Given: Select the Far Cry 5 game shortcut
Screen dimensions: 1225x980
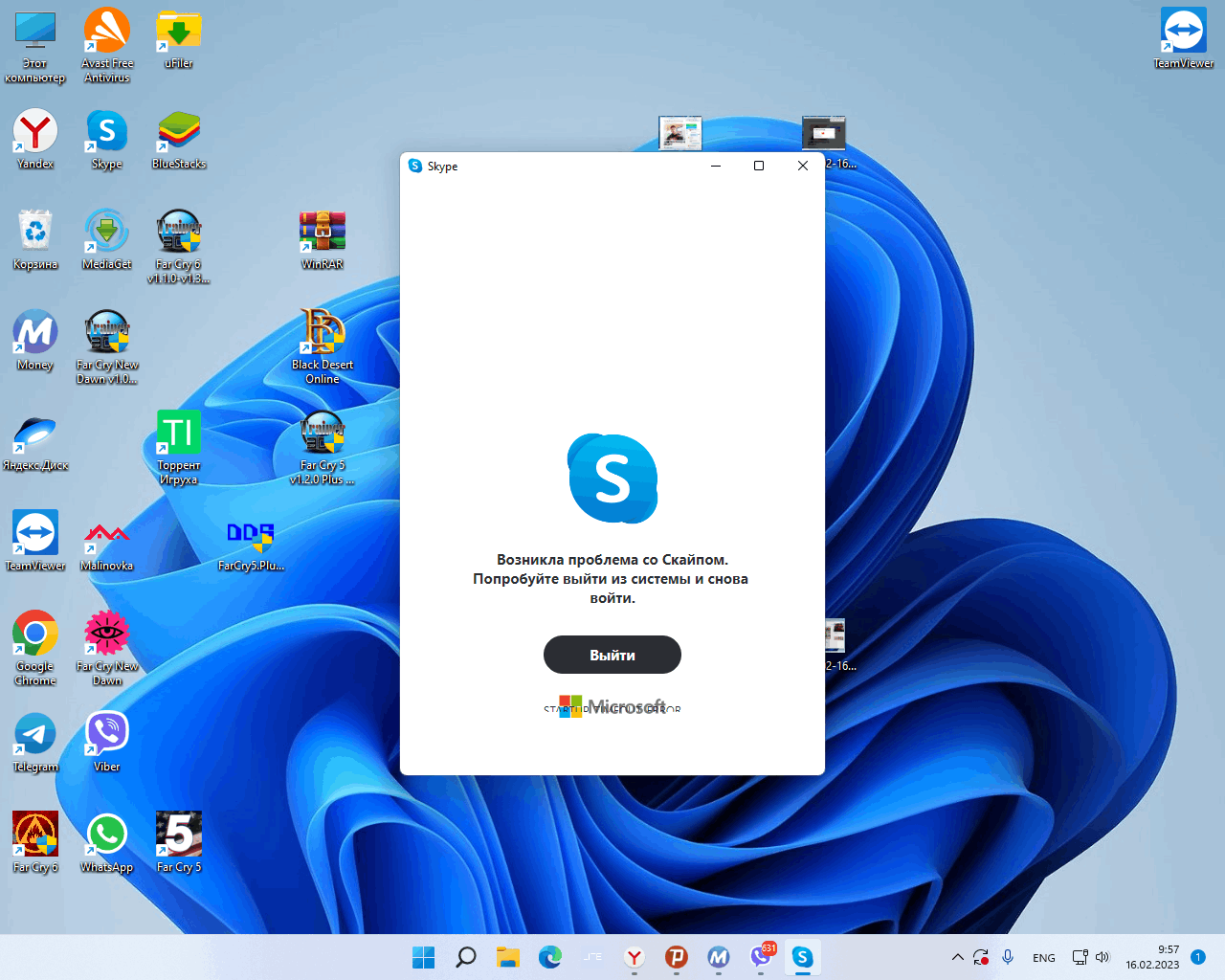Looking at the screenshot, I should pos(179,843).
